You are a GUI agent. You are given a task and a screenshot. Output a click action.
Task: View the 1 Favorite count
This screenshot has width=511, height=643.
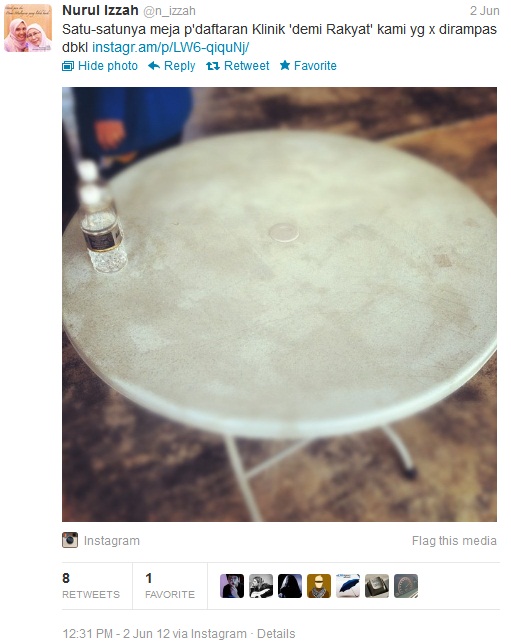(170, 586)
